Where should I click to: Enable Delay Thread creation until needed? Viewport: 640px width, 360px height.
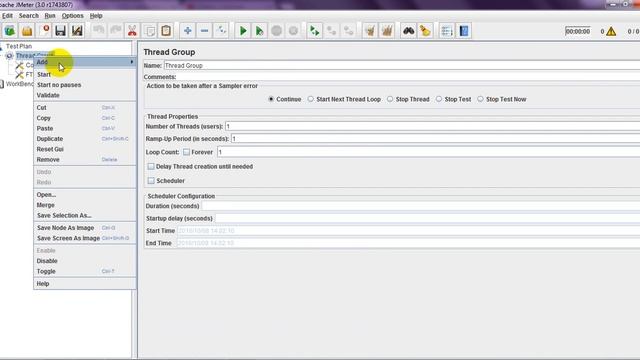tap(151, 167)
